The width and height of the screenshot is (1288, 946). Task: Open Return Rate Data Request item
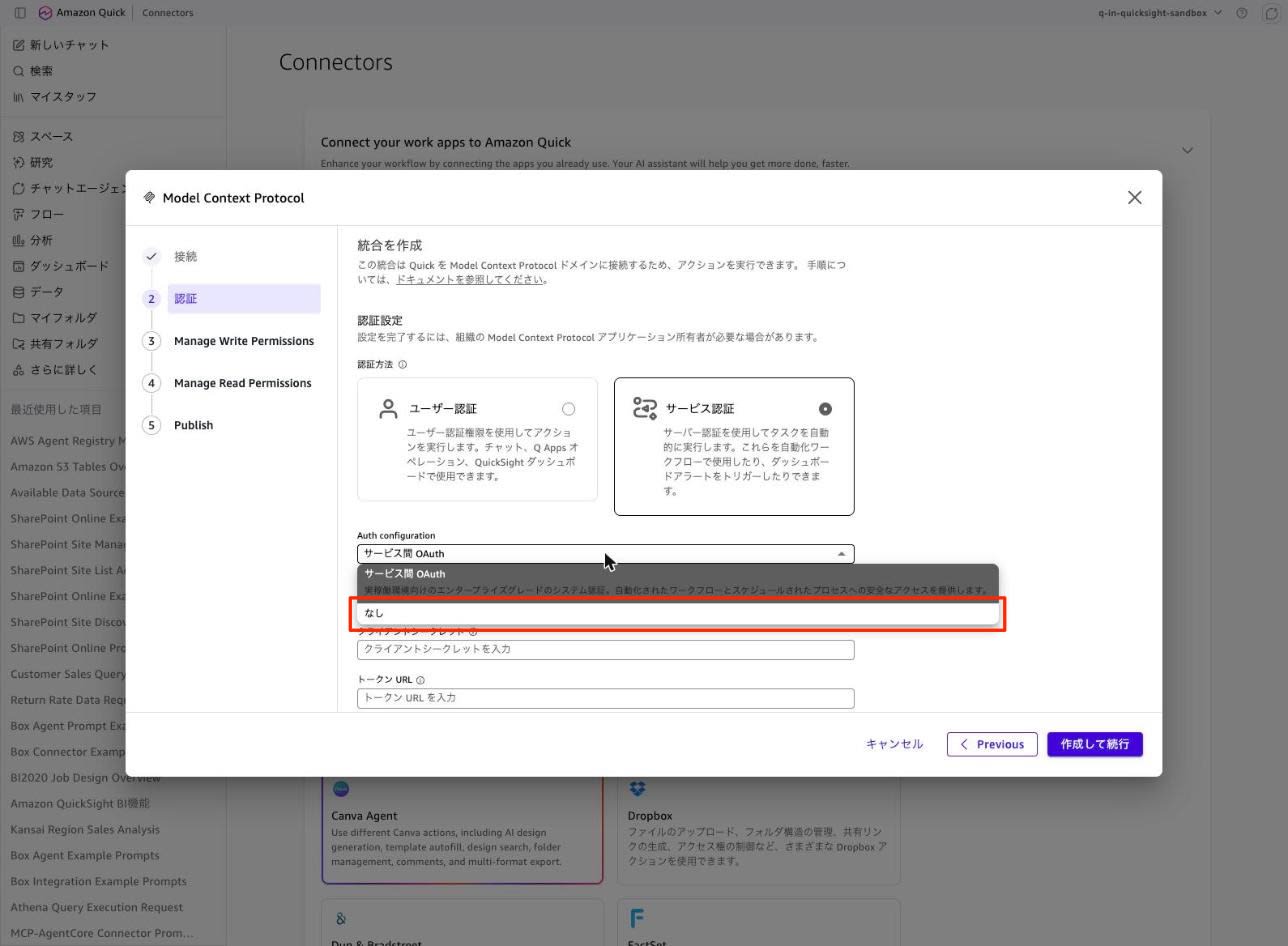click(x=68, y=700)
